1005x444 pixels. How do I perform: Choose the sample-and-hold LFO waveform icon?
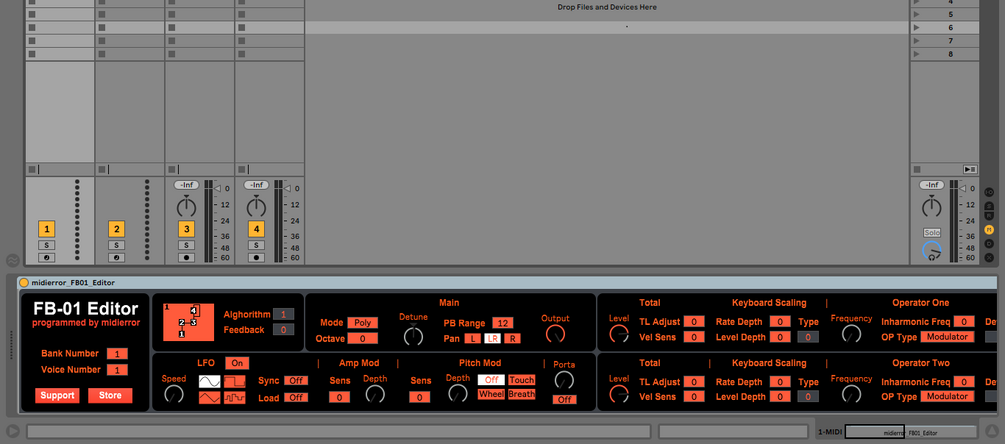(235, 398)
